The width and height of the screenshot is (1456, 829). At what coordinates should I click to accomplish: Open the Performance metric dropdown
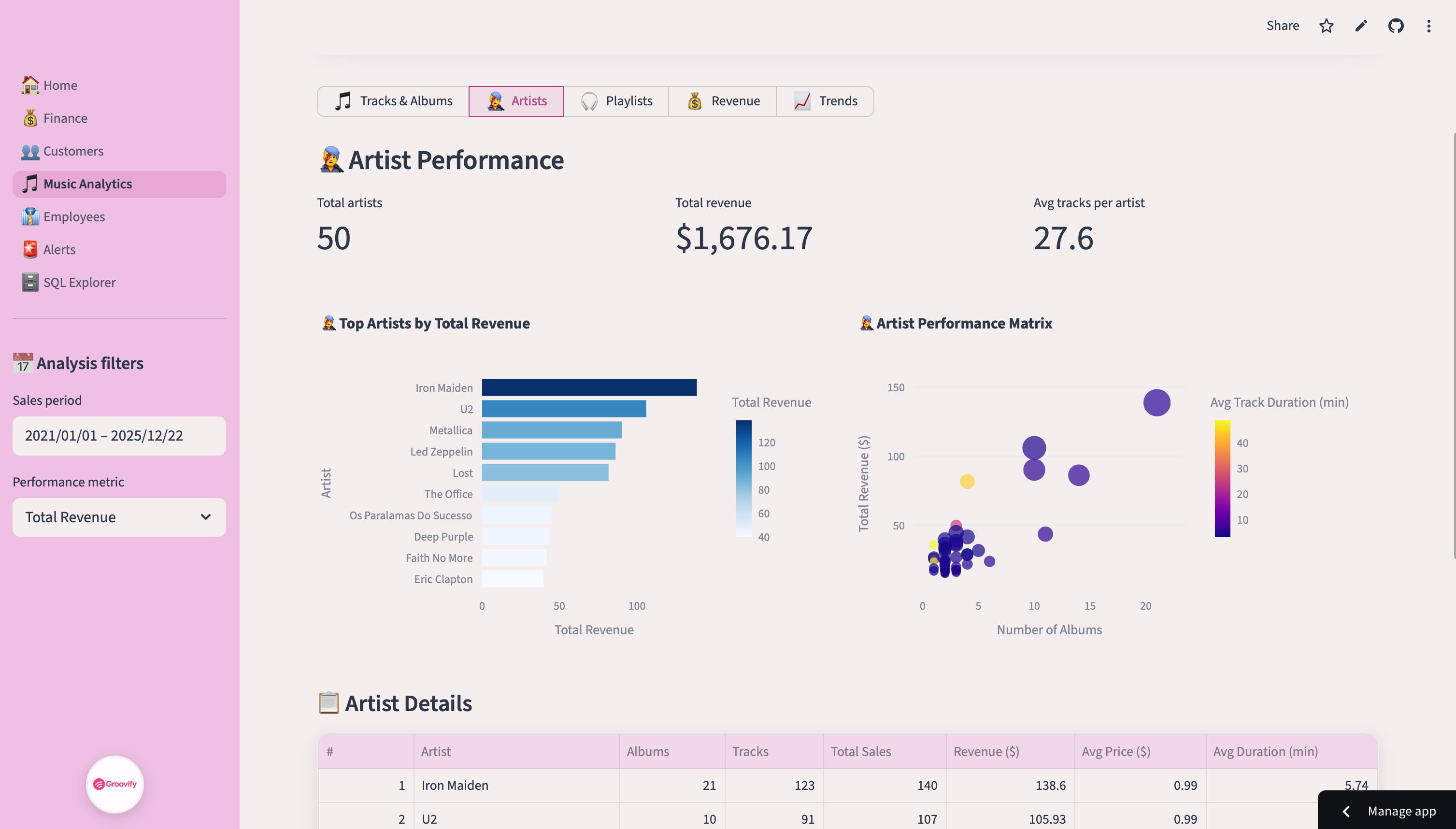(x=118, y=517)
